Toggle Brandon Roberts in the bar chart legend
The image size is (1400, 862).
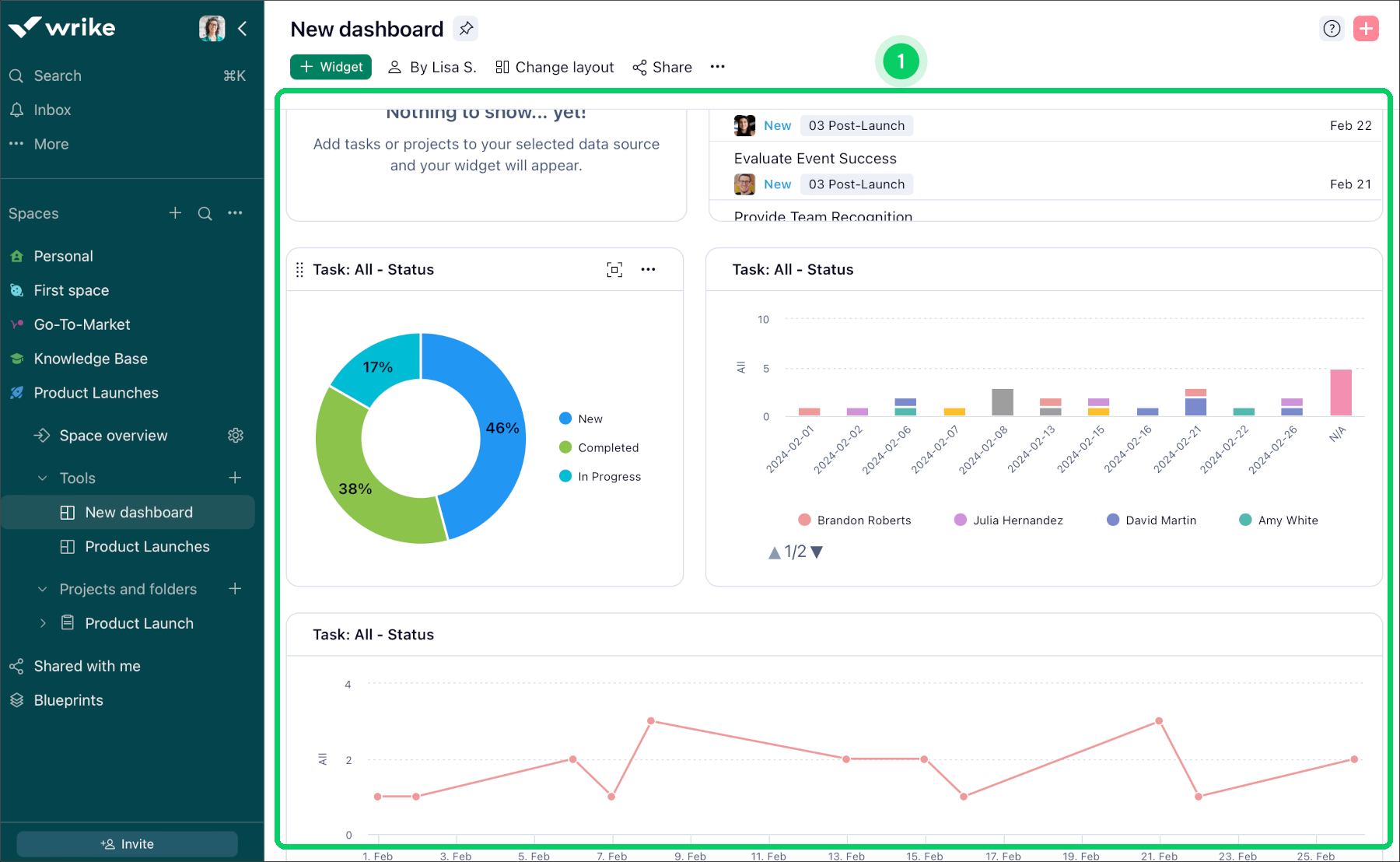pyautogui.click(x=854, y=520)
